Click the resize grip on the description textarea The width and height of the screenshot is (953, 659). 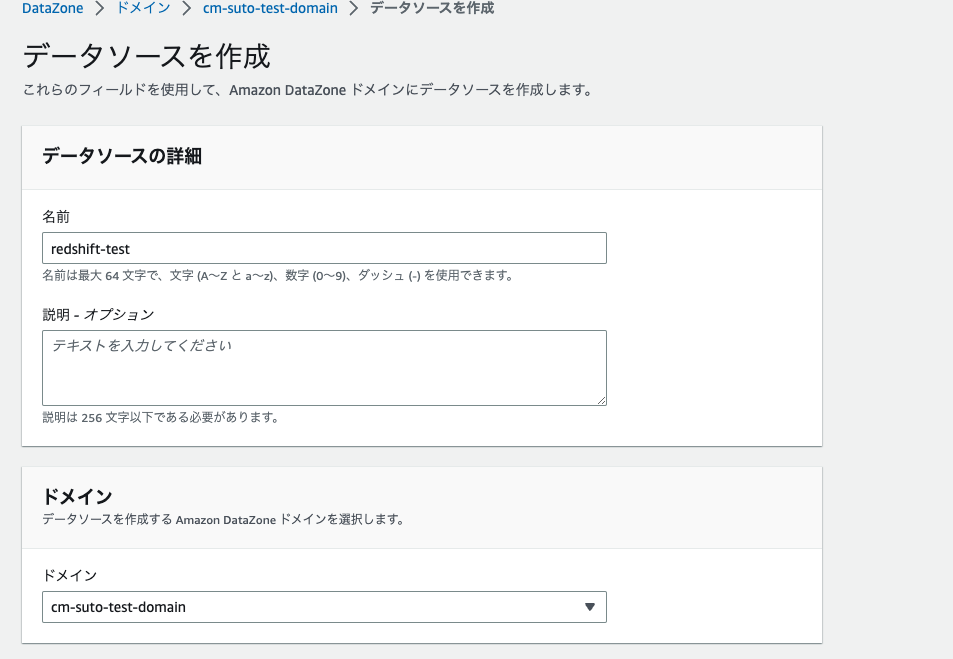[x=602, y=400]
